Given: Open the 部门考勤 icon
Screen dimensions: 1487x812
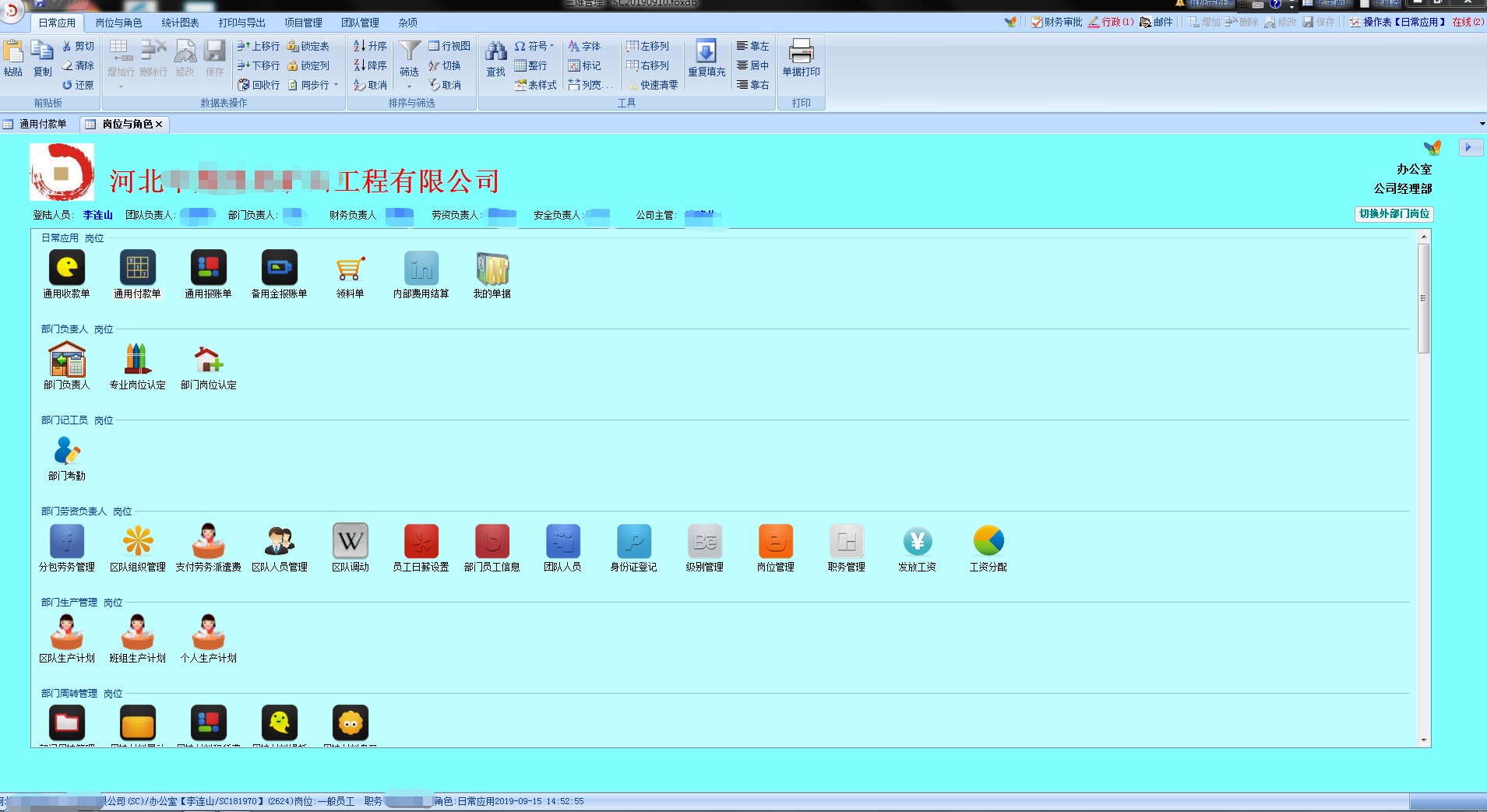Looking at the screenshot, I should coord(67,452).
